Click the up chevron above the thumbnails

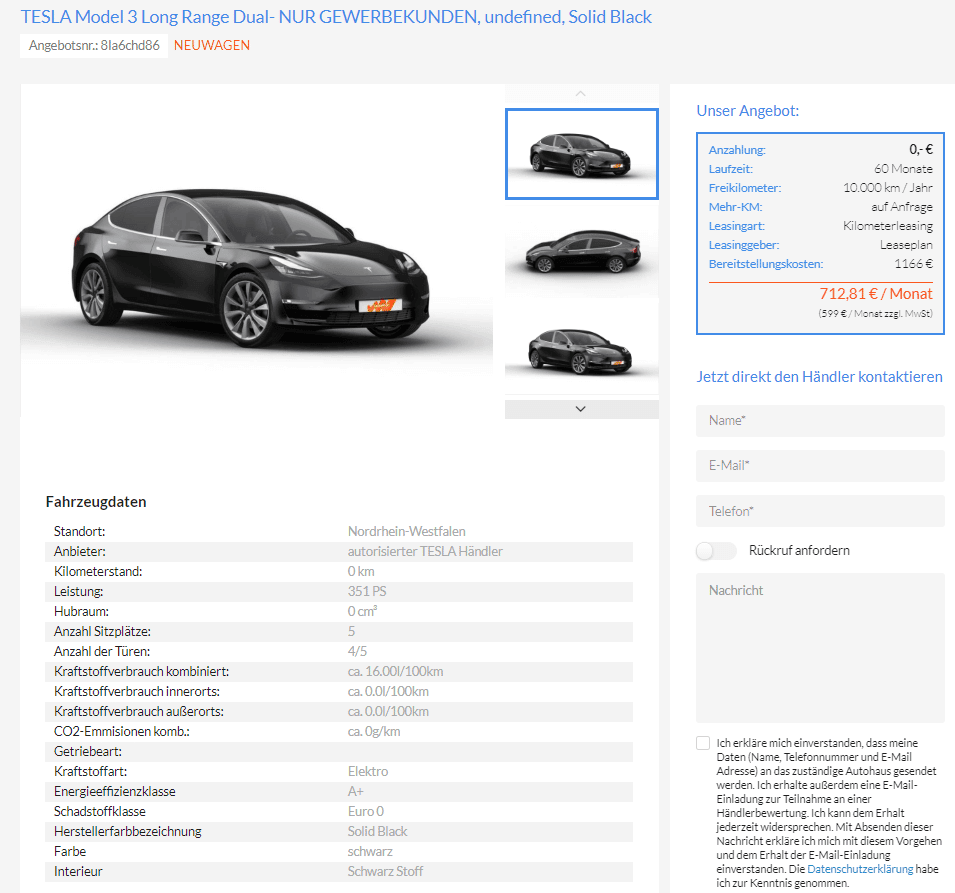(x=580, y=94)
